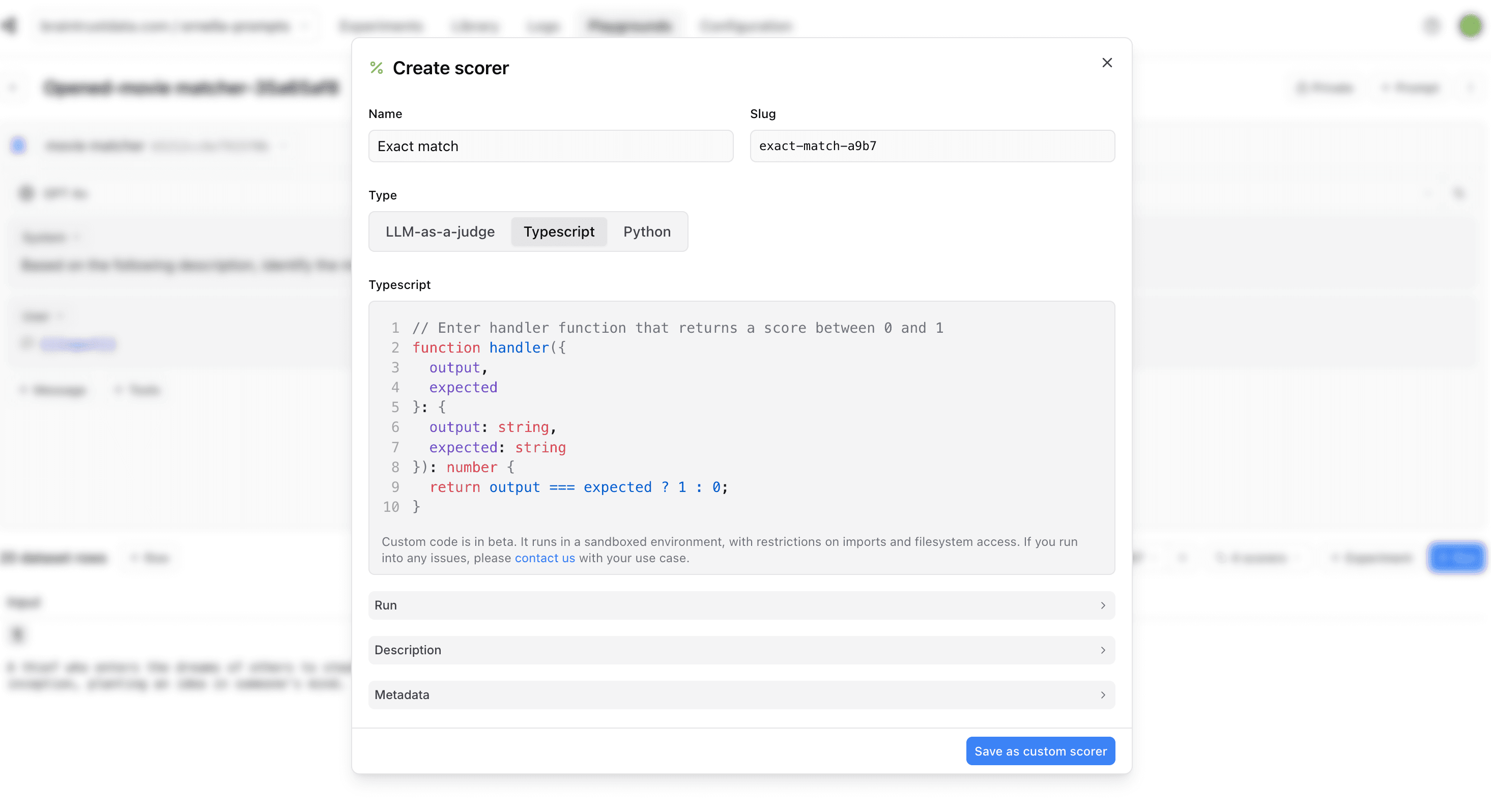Toggle the Private button top right
This screenshot has height=812, width=1491.
[1325, 88]
